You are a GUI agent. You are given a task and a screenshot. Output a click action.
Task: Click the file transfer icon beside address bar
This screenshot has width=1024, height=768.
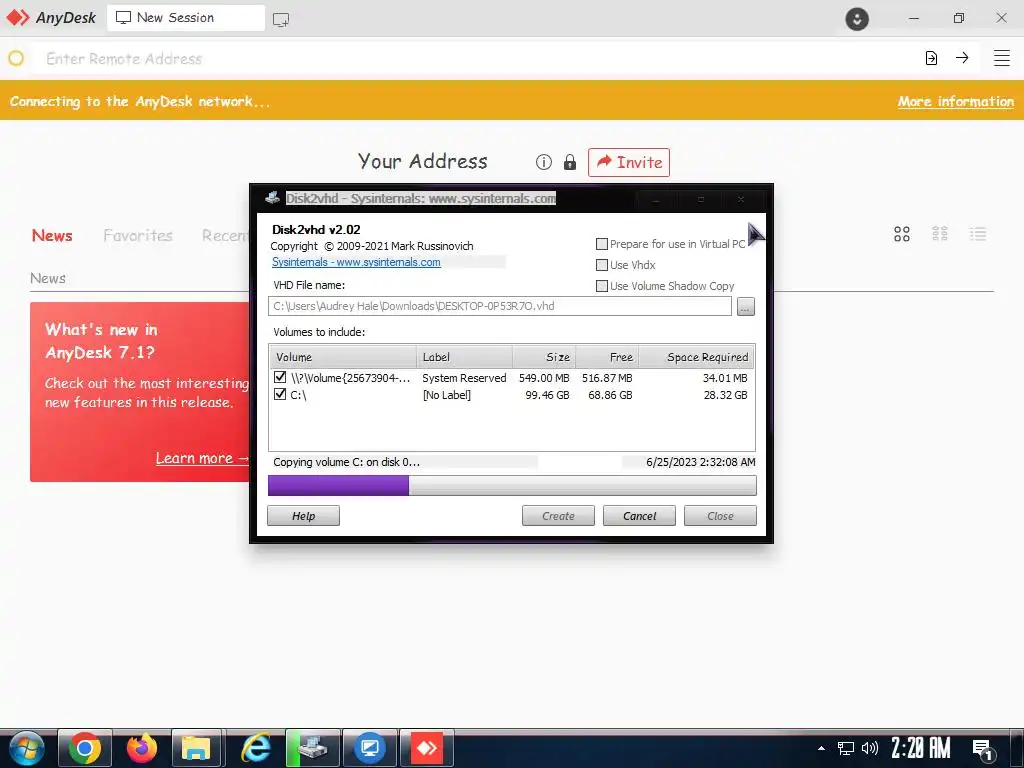pos(931,58)
